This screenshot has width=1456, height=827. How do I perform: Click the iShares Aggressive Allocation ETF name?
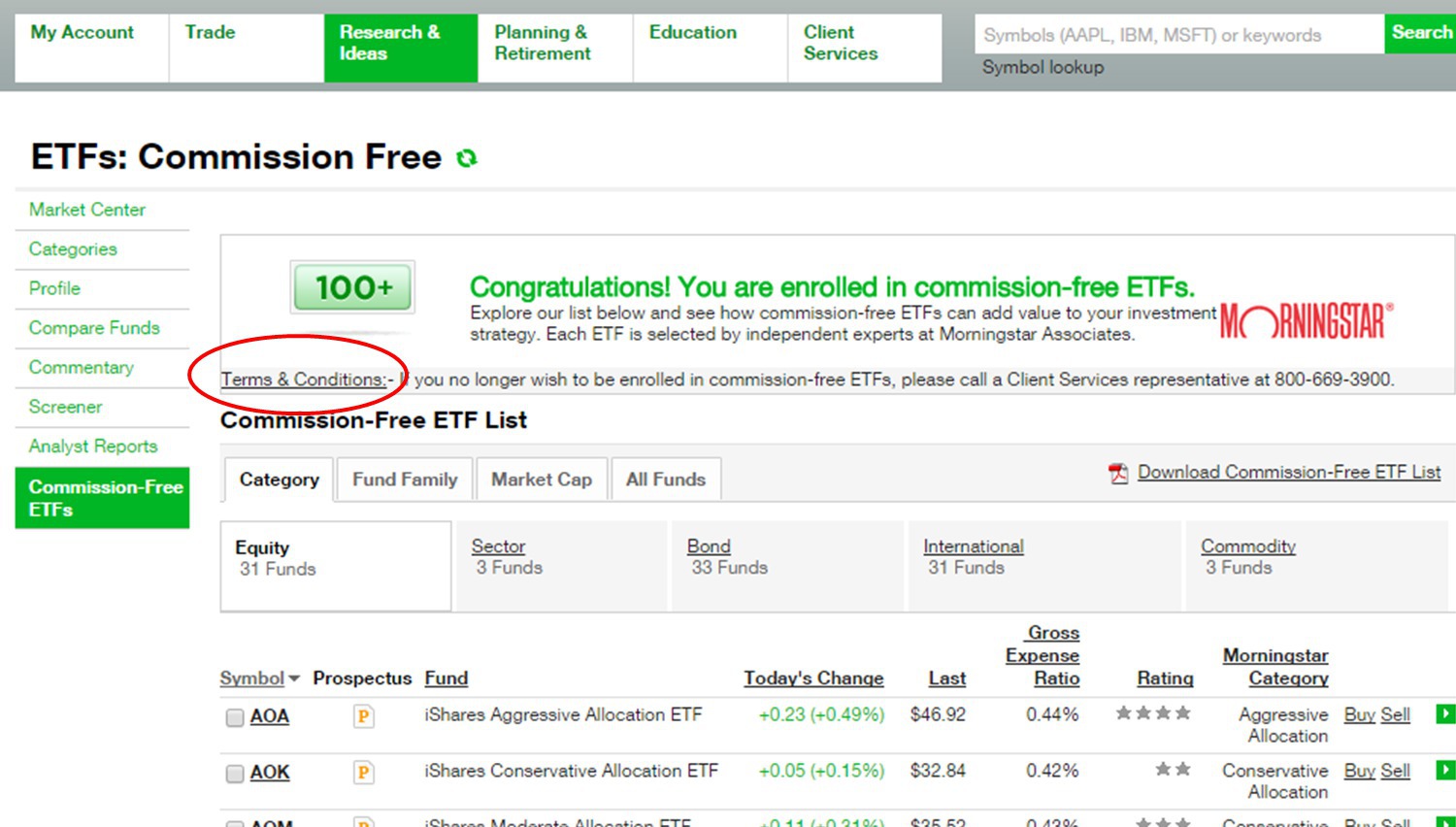pyautogui.click(x=563, y=715)
